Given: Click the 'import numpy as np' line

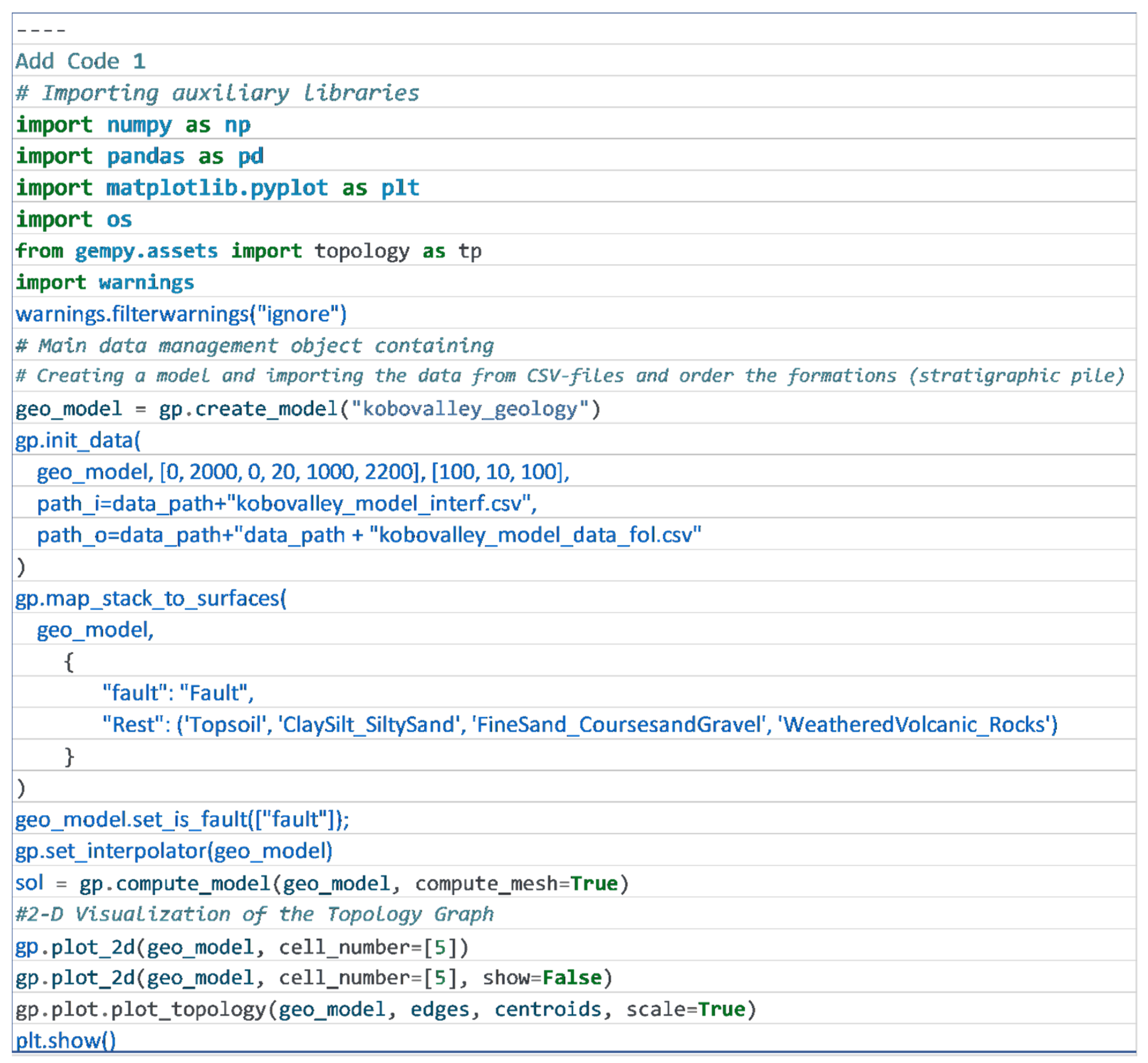Looking at the screenshot, I should coord(133,124).
